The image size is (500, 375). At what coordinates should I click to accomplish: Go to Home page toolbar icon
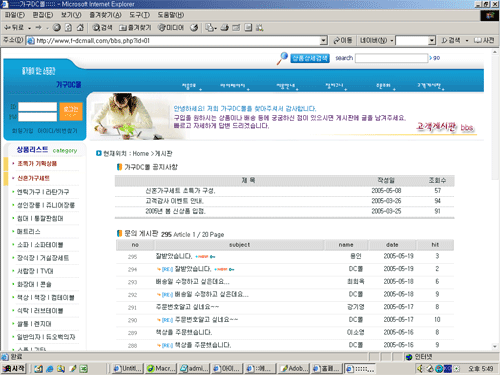tap(80, 28)
